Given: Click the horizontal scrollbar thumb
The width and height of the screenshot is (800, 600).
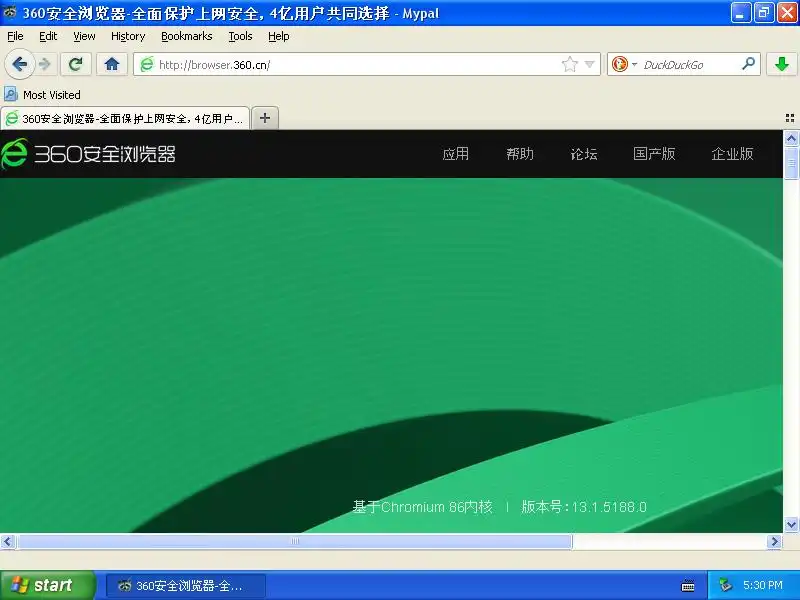Looking at the screenshot, I should pyautogui.click(x=294, y=541).
